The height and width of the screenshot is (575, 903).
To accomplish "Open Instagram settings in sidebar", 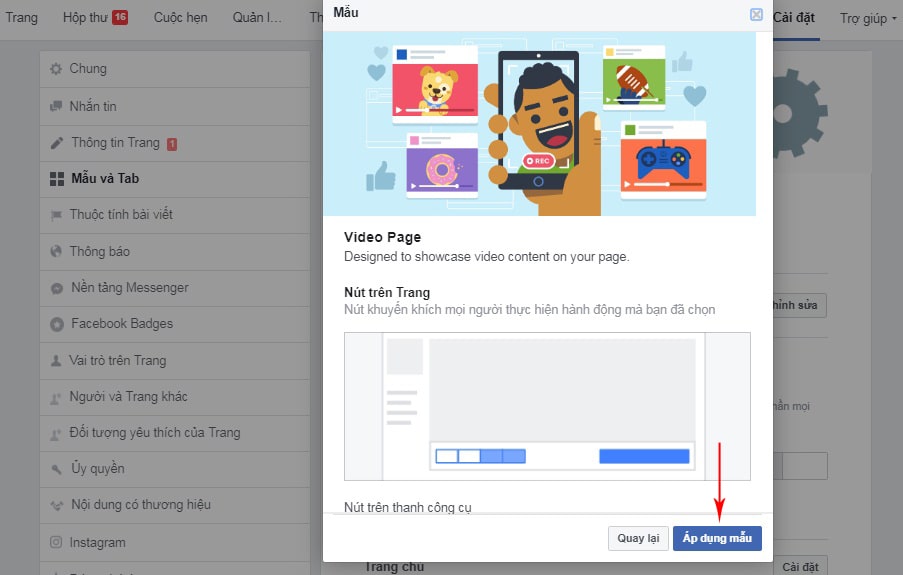I will tap(175, 543).
